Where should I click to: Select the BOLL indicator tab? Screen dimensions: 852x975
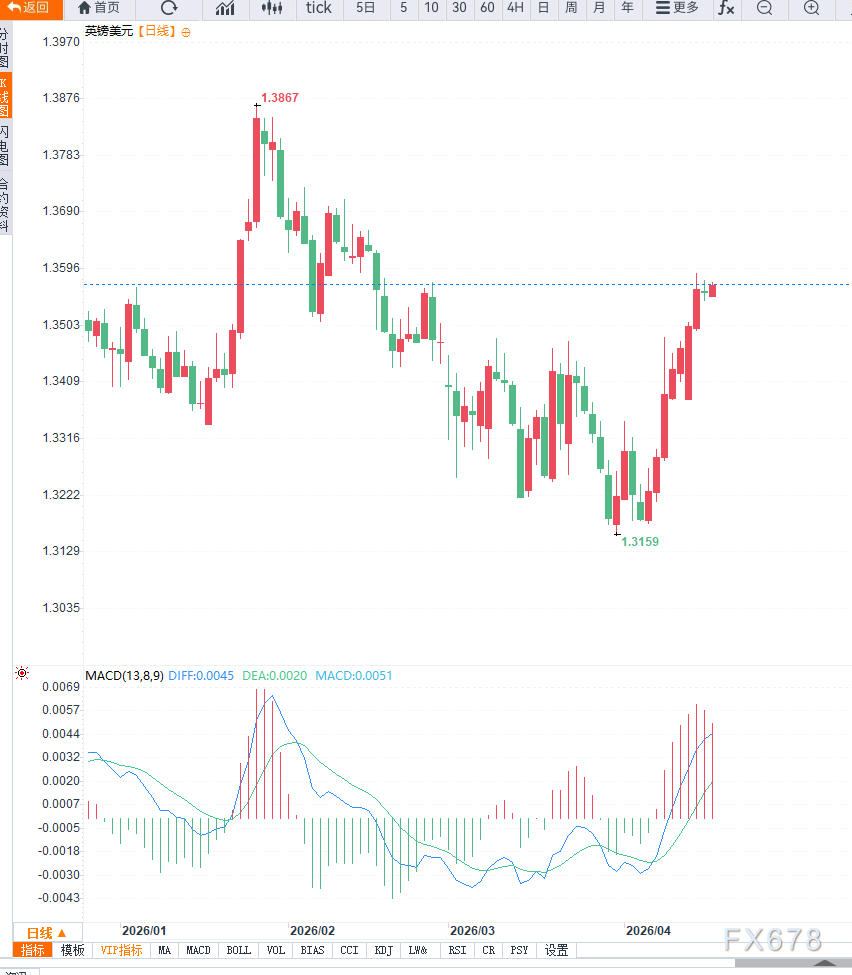tap(239, 950)
